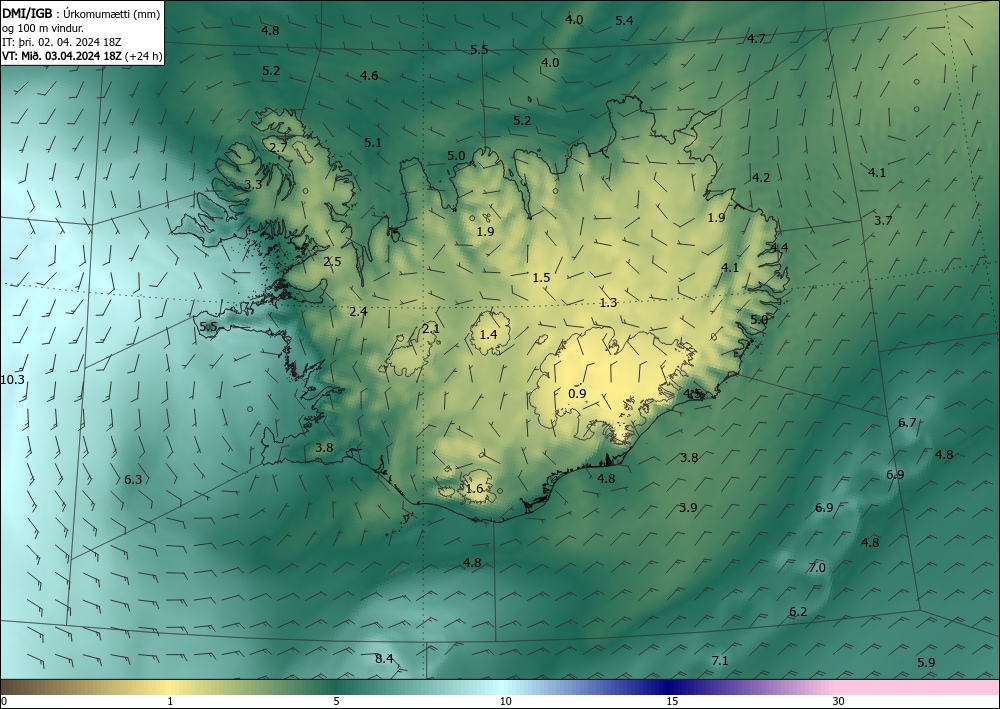Click the map value 3.9
This screenshot has height=709, width=1000.
[x=688, y=508]
